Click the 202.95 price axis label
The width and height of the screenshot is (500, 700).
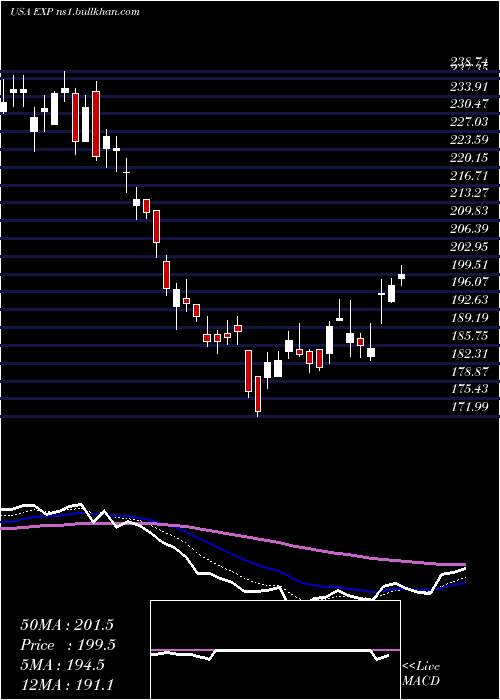pyautogui.click(x=469, y=246)
